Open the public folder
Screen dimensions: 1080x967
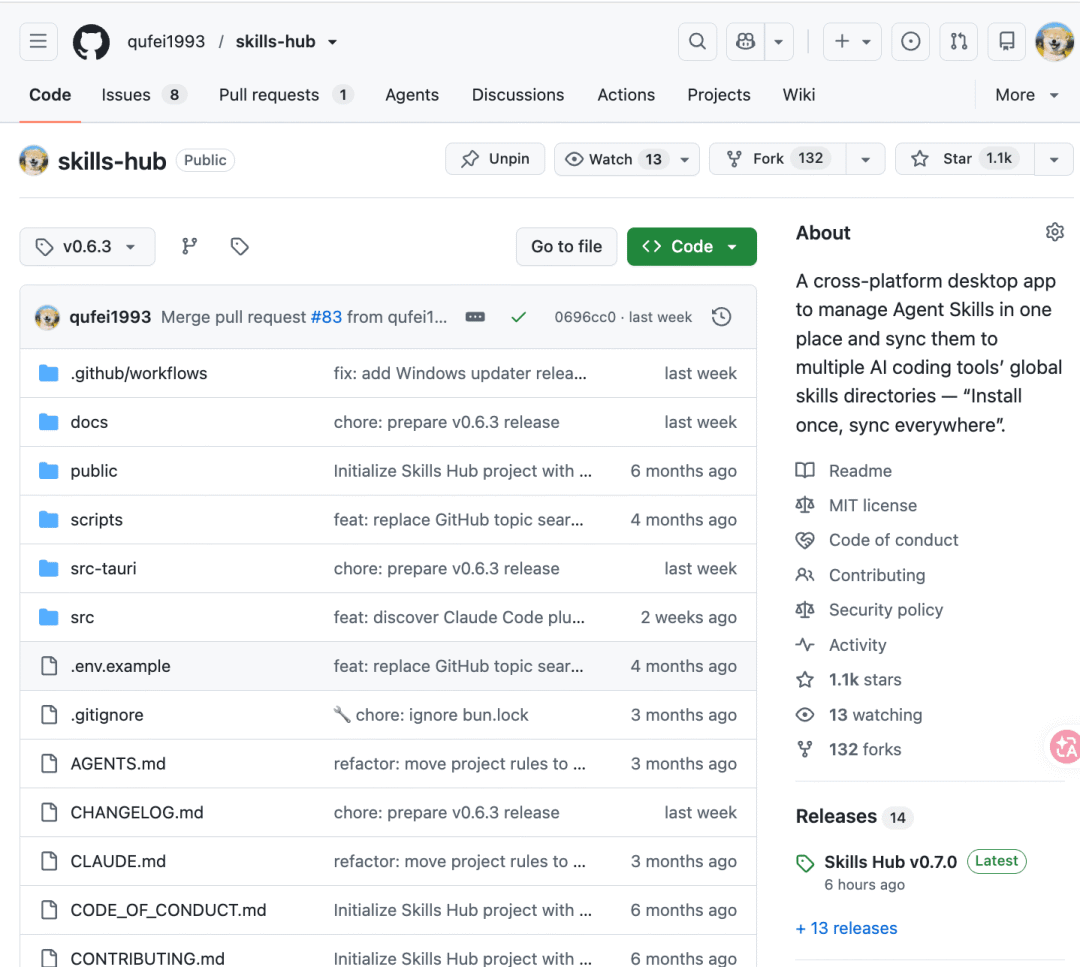coord(94,471)
